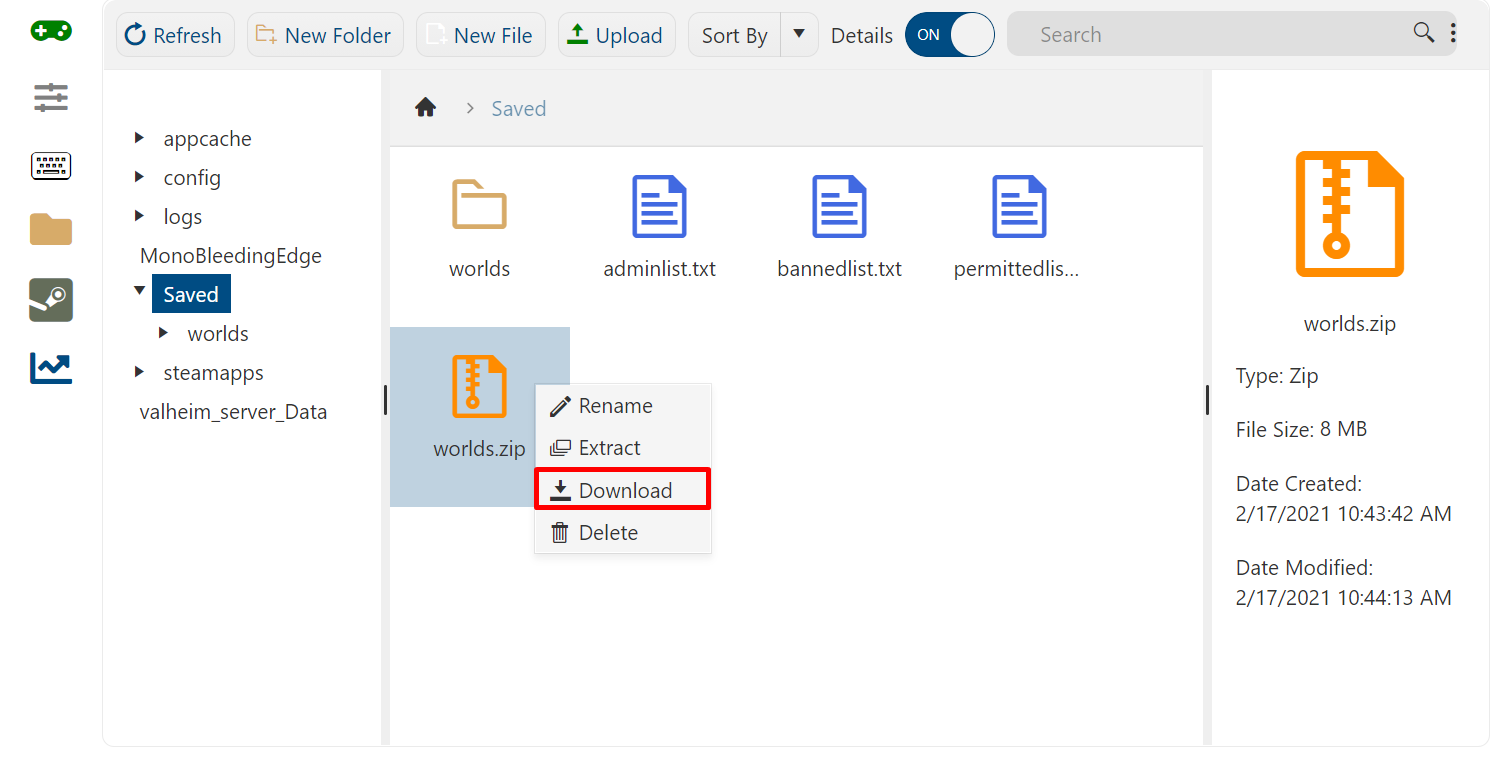Open the sliders settings sidebar icon

pos(51,98)
